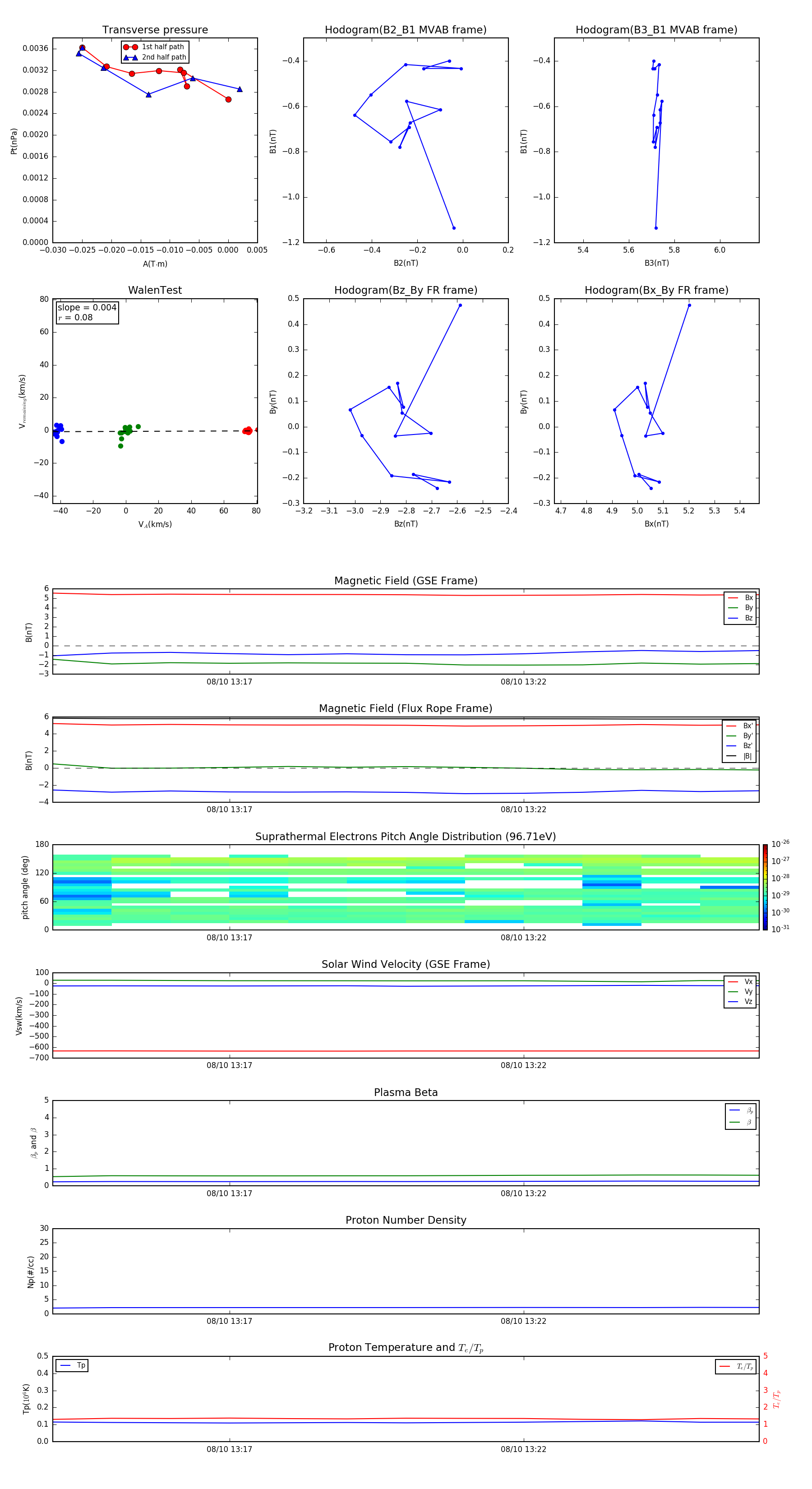This screenshot has width=812, height=1489.
Task: Click the pitch angle colorbar
Action: click(x=765, y=887)
